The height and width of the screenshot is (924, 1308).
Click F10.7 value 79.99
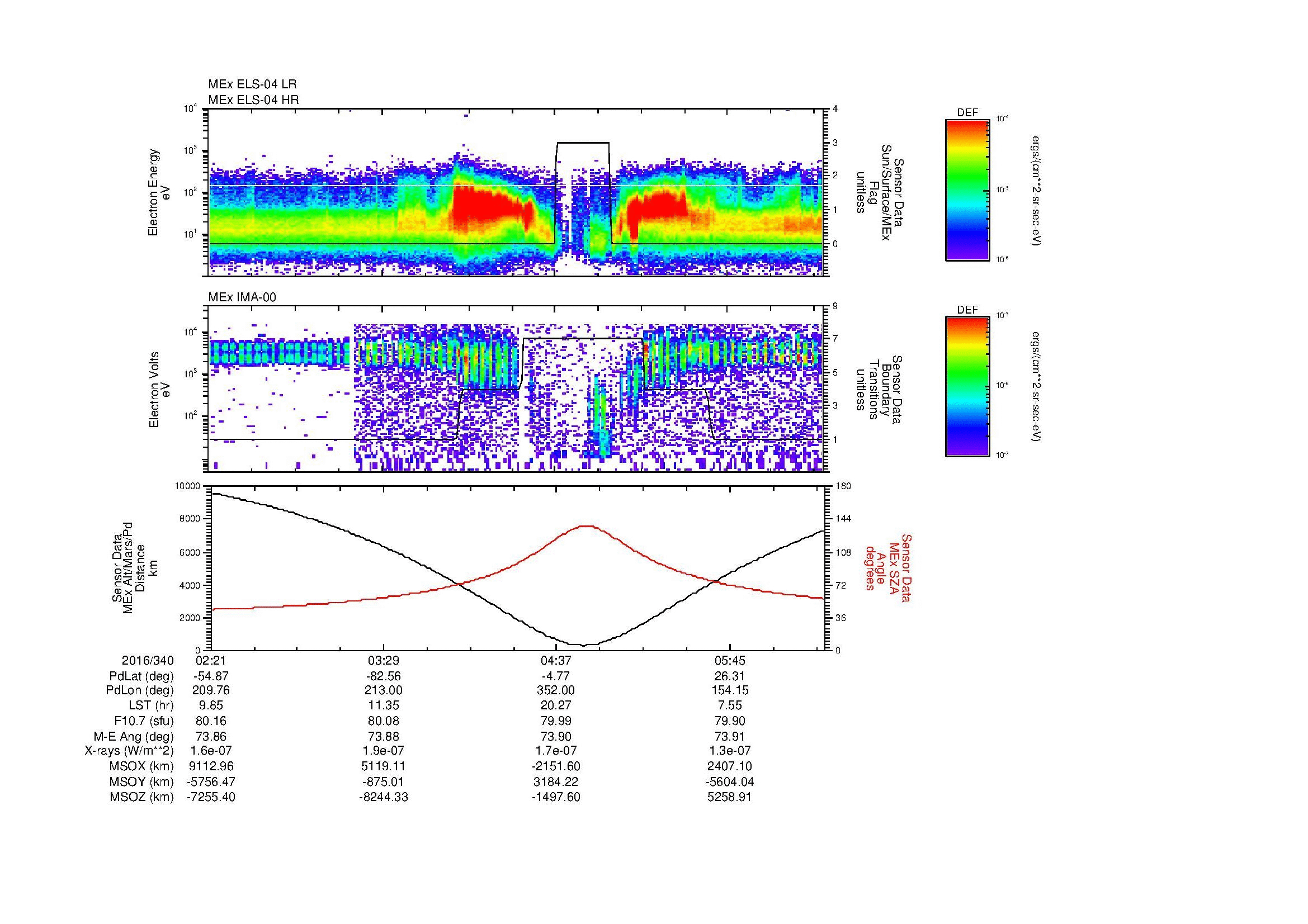pos(556,721)
